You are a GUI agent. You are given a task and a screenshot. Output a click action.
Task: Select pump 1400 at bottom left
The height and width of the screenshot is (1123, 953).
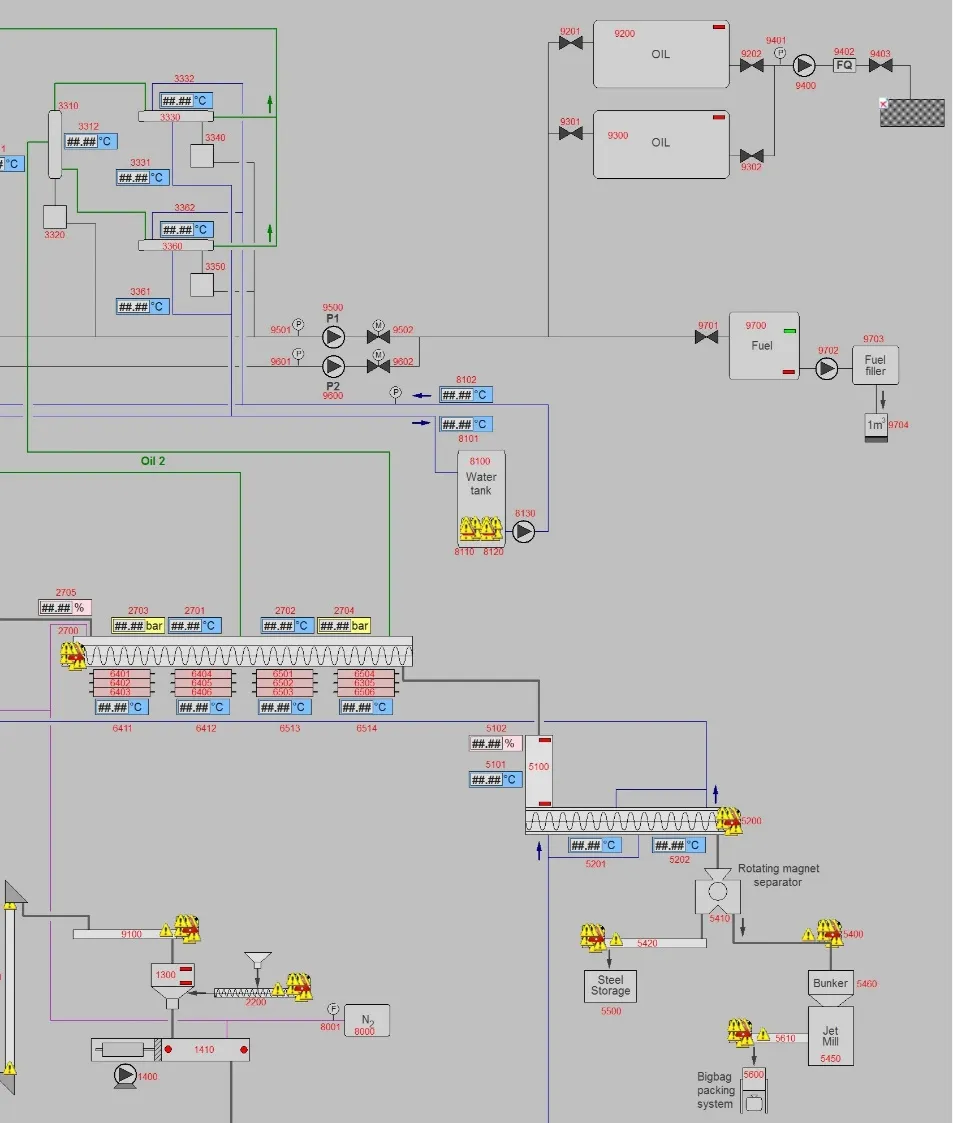click(x=126, y=1073)
